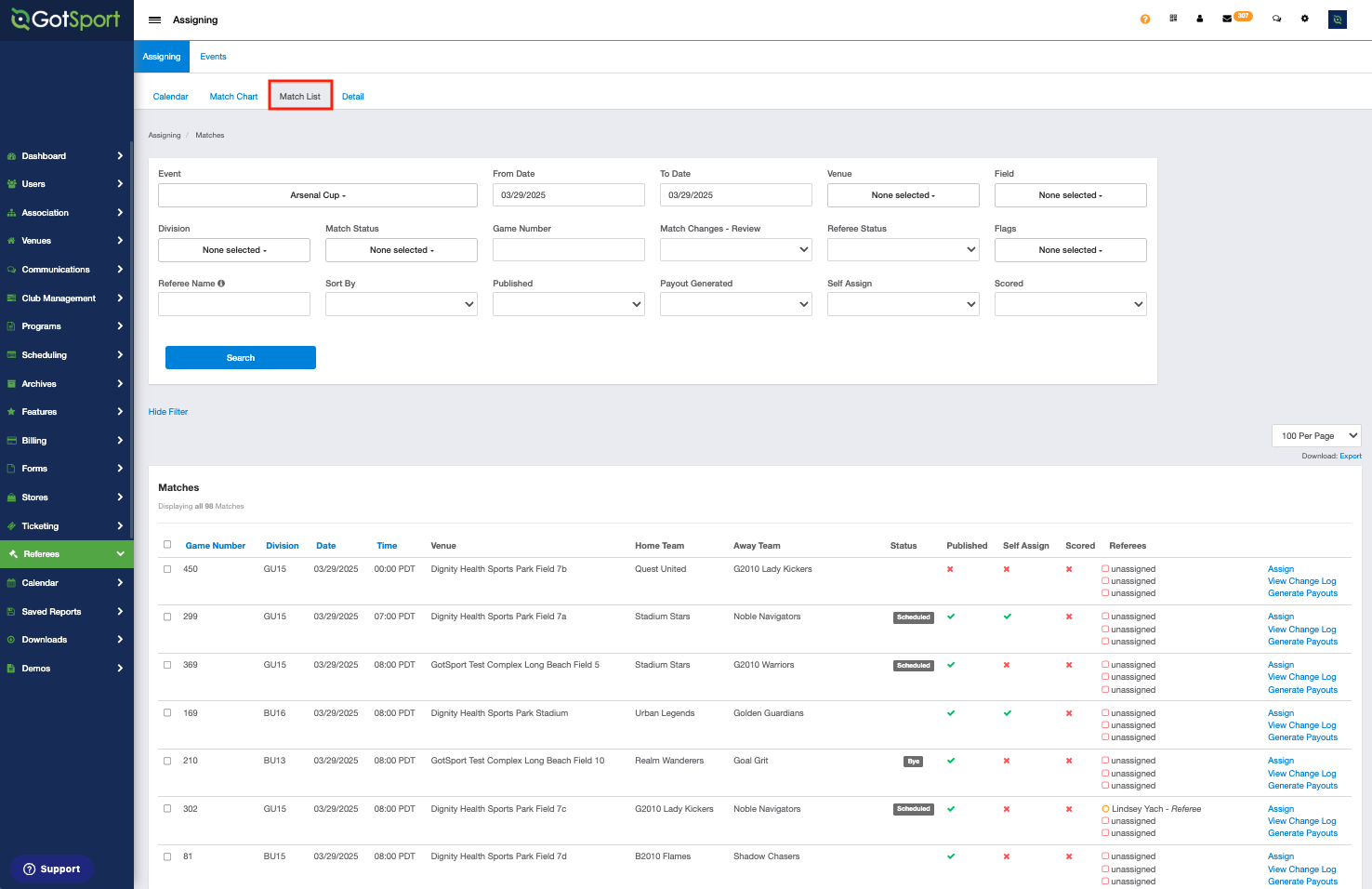Viewport: 1372px width, 889px height.
Task: Open Downloads in the sidebar
Action: coord(67,640)
